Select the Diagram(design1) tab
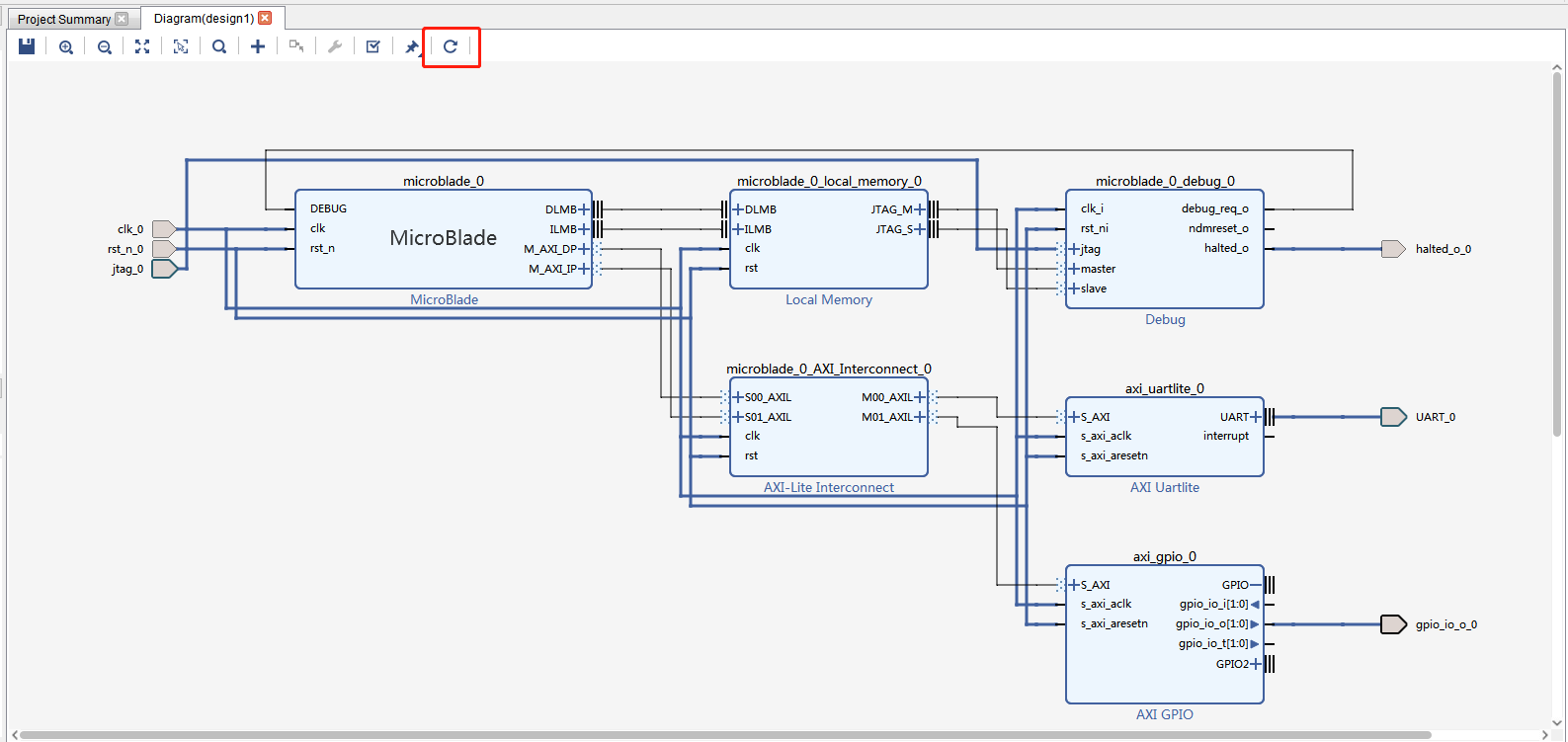Viewport: 1568px width, 742px height. (x=204, y=19)
